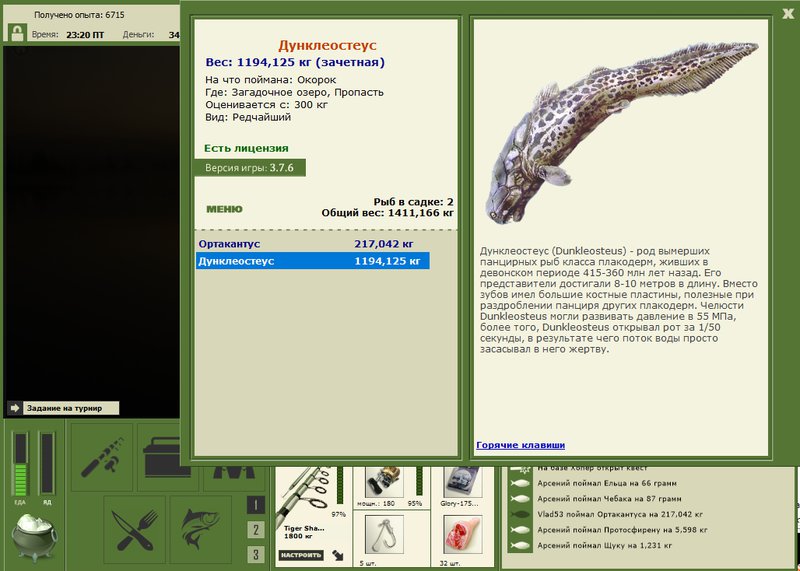Image resolution: width=800 pixels, height=571 pixels.
Task: Close the fish info window with X
Action: click(x=789, y=14)
